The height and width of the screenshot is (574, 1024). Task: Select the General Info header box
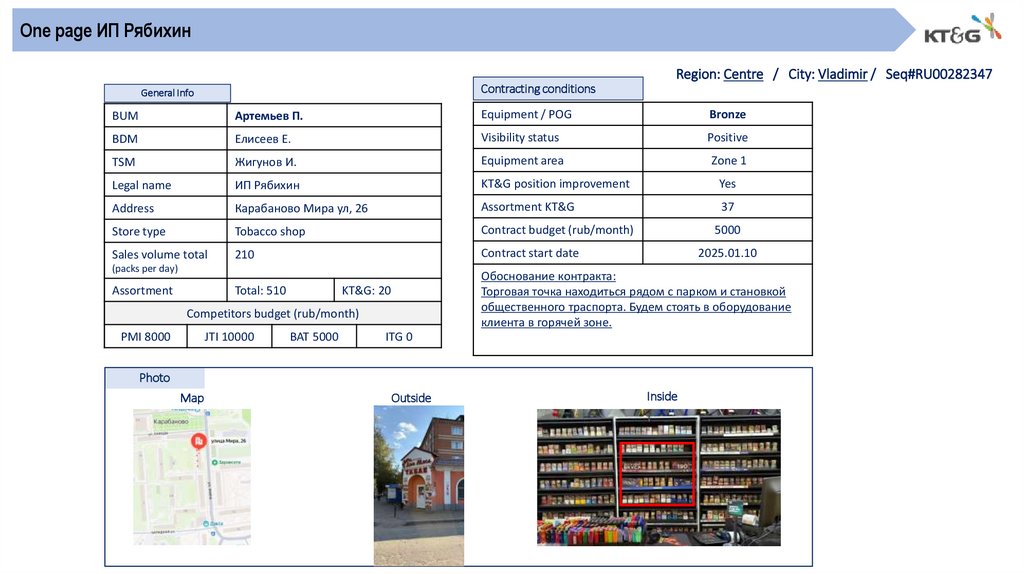pos(167,93)
